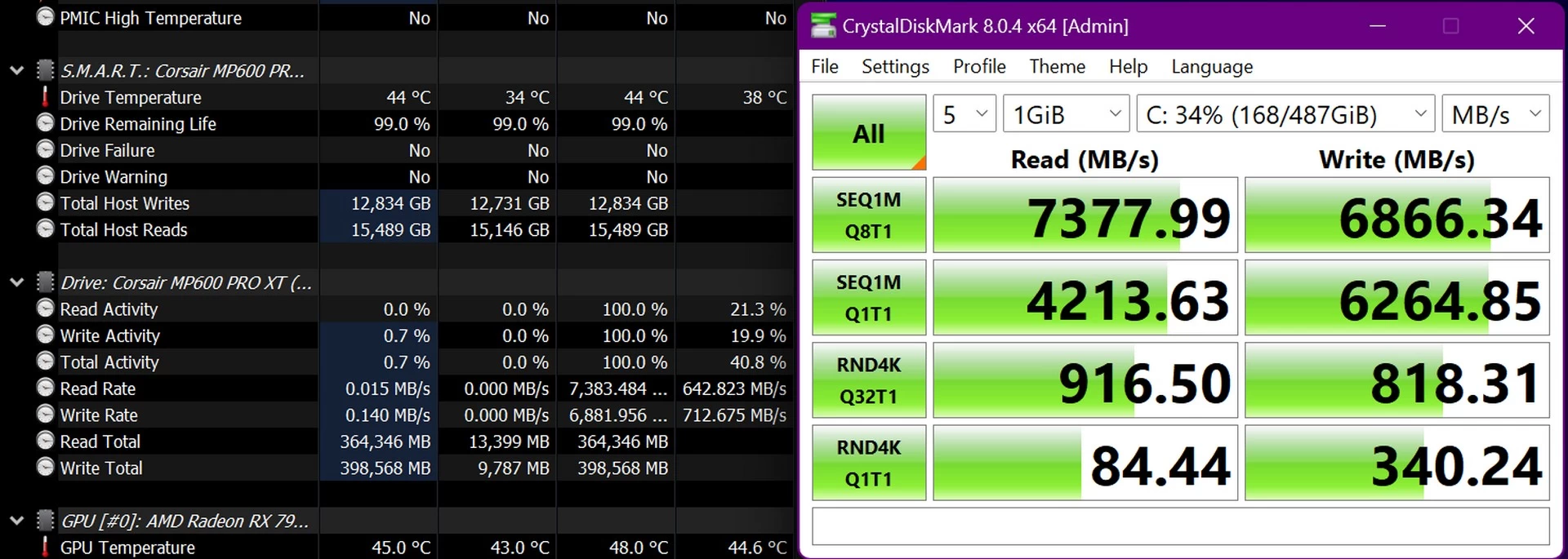Click the Read Rate sensor clock icon
The width and height of the screenshot is (1568, 559).
pyautogui.click(x=46, y=388)
